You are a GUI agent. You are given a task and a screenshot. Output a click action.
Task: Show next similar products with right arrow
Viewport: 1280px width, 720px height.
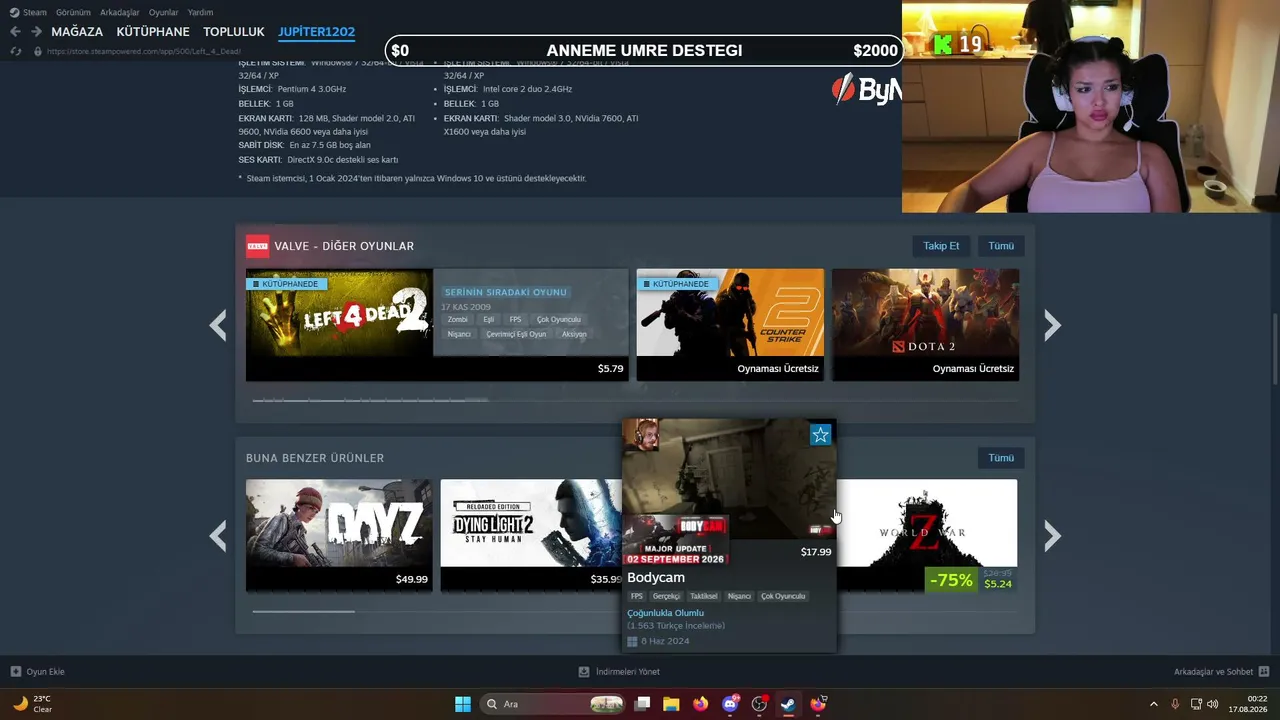1052,536
